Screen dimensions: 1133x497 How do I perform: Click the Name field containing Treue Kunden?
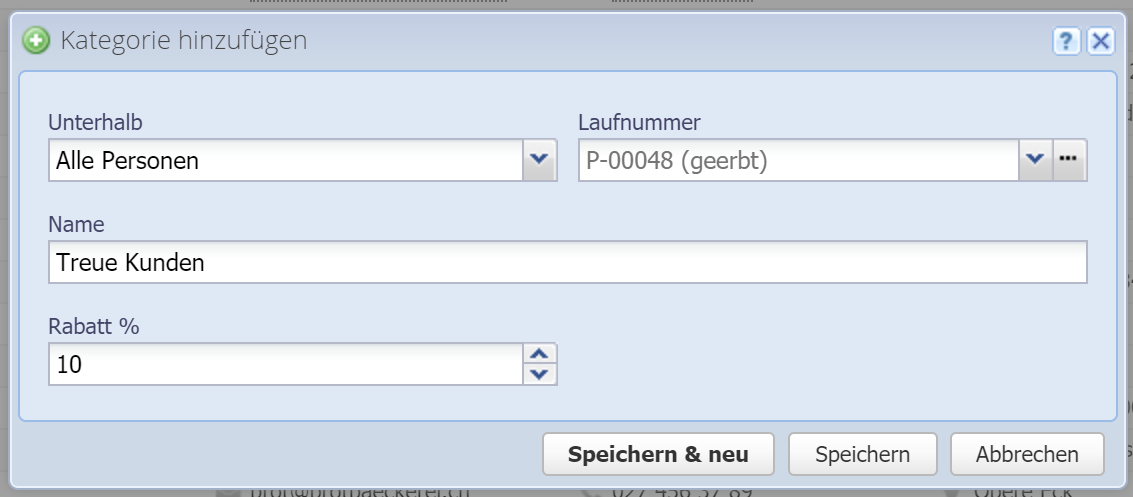(x=567, y=263)
